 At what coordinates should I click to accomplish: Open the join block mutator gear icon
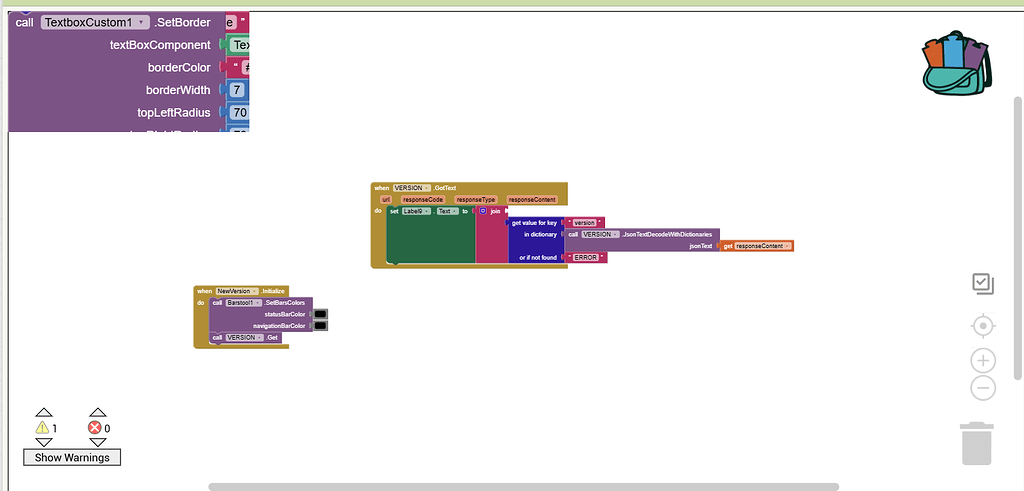pos(482,211)
